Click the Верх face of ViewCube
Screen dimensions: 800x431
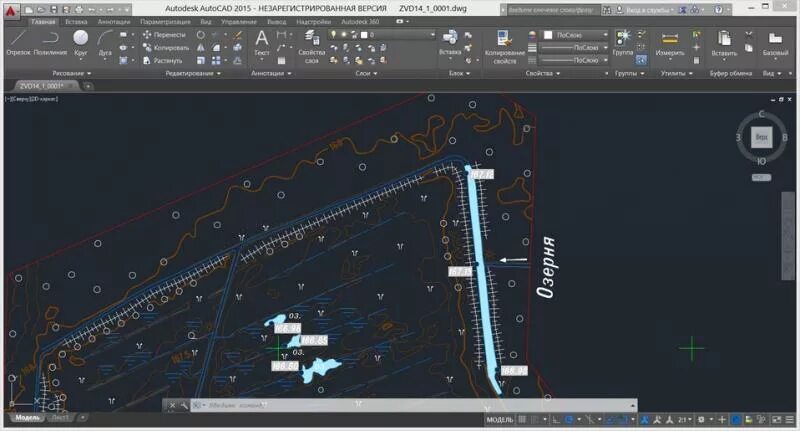(x=761, y=137)
